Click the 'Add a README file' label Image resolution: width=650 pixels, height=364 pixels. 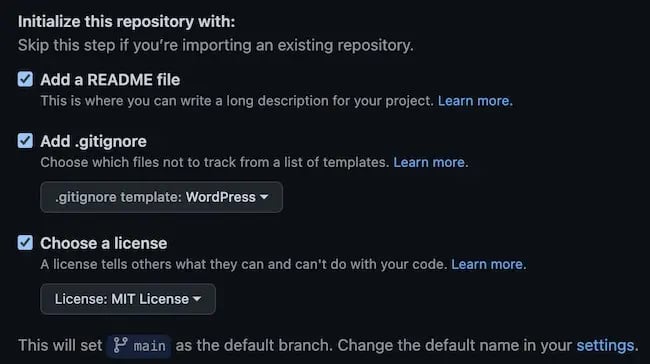[110, 80]
